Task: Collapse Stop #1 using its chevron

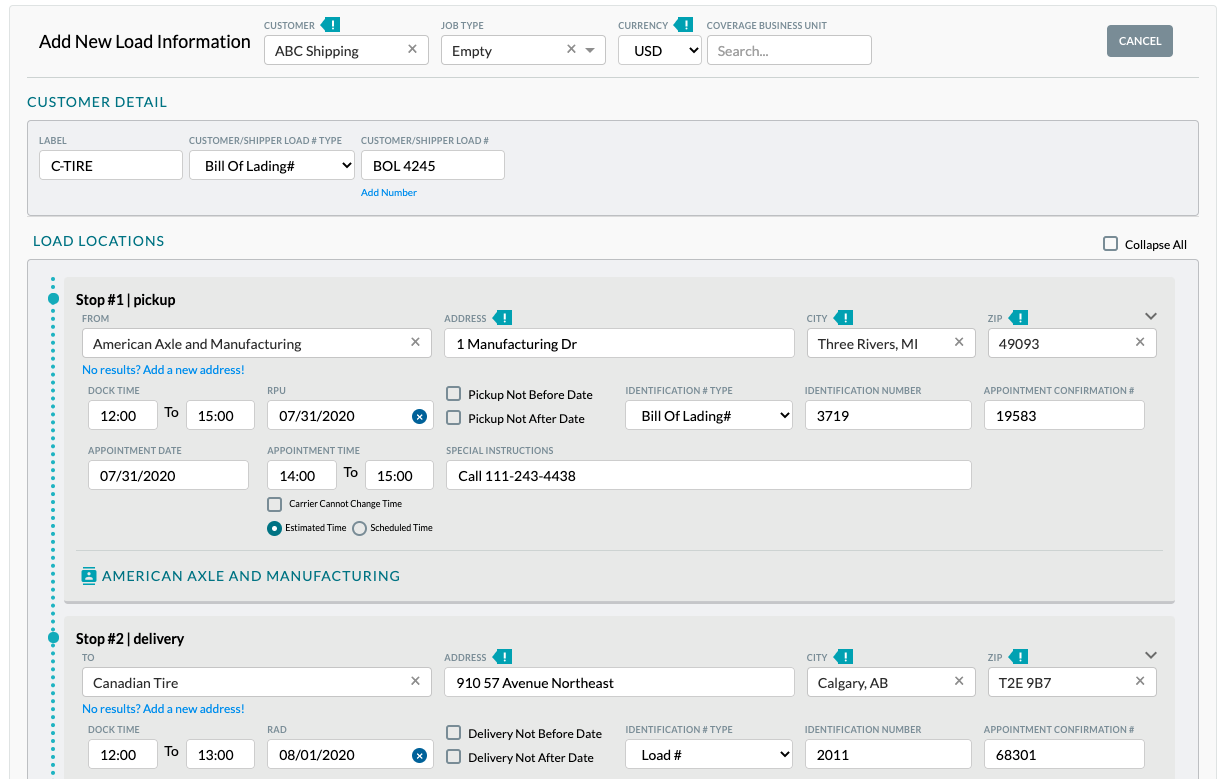Action: 1150,314
